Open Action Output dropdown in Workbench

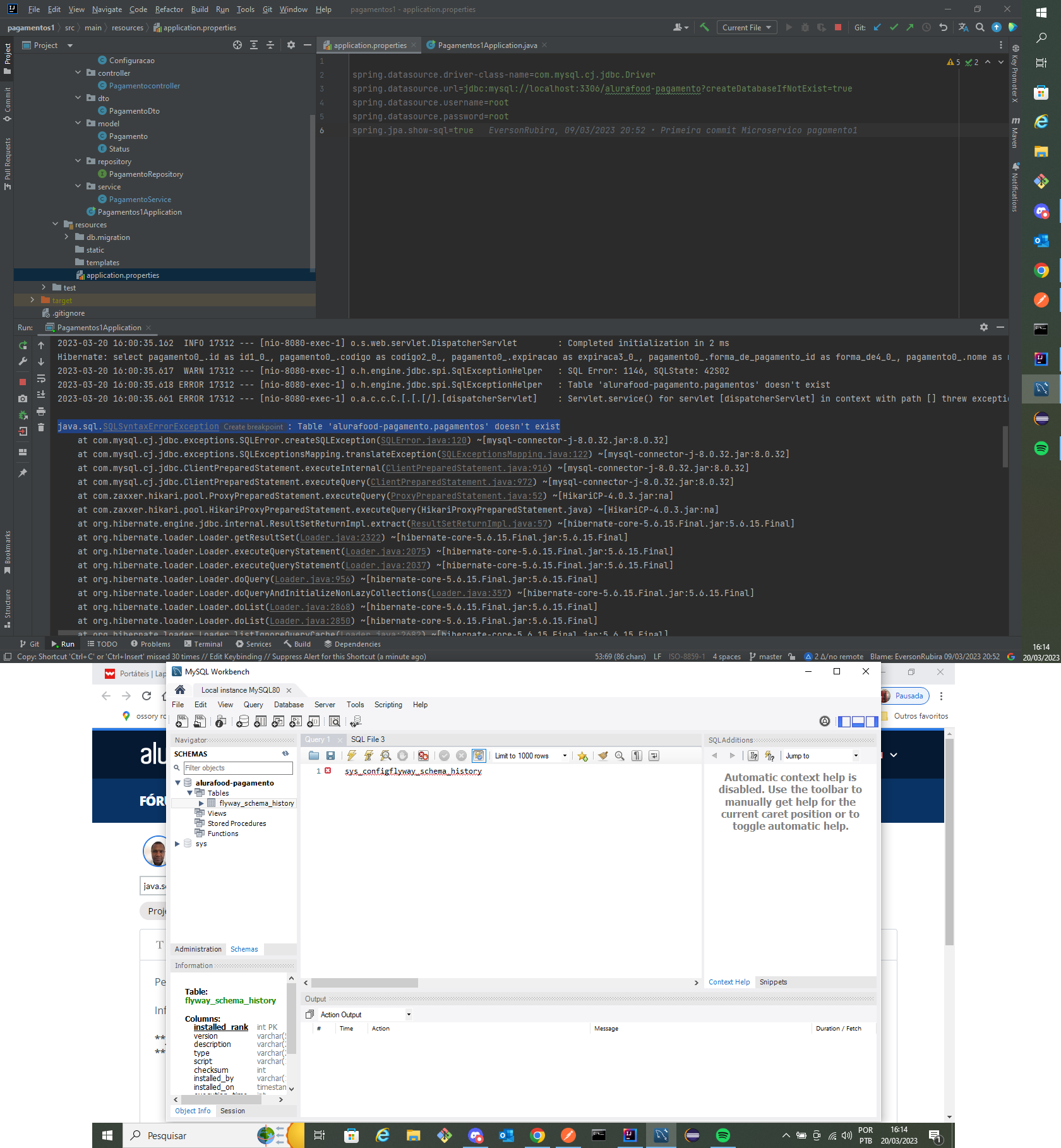click(409, 1015)
